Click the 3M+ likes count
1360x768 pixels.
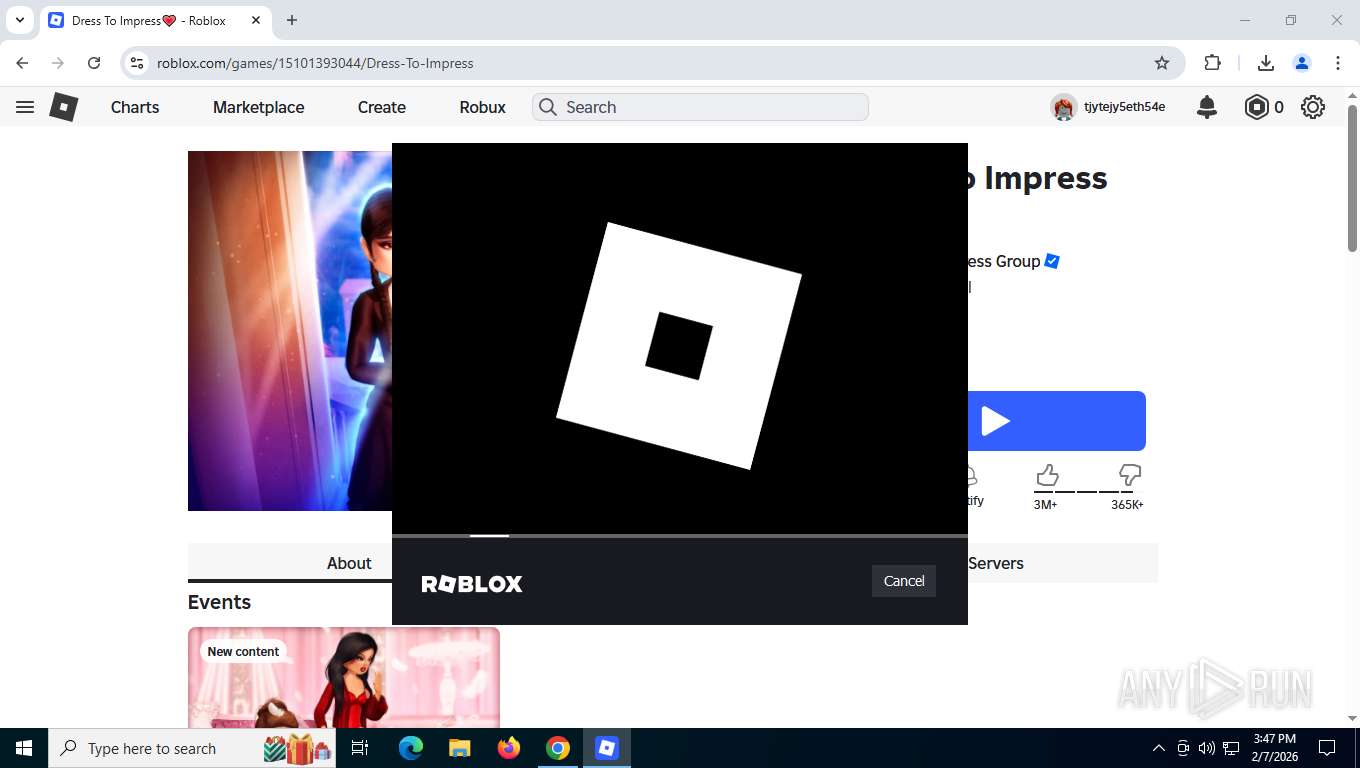pyautogui.click(x=1045, y=505)
